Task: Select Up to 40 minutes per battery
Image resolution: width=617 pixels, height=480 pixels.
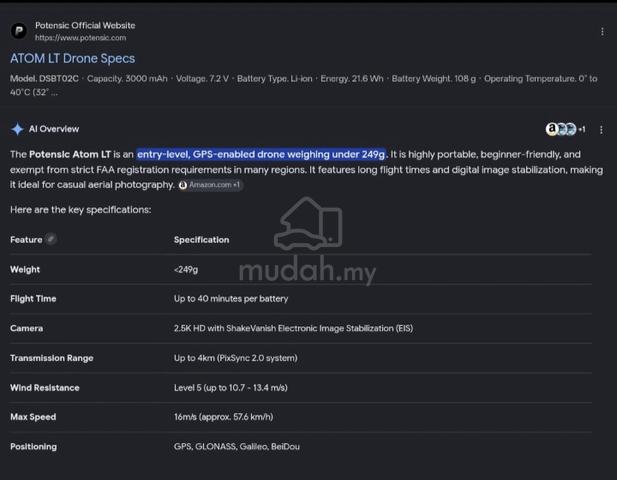Action: (x=231, y=299)
